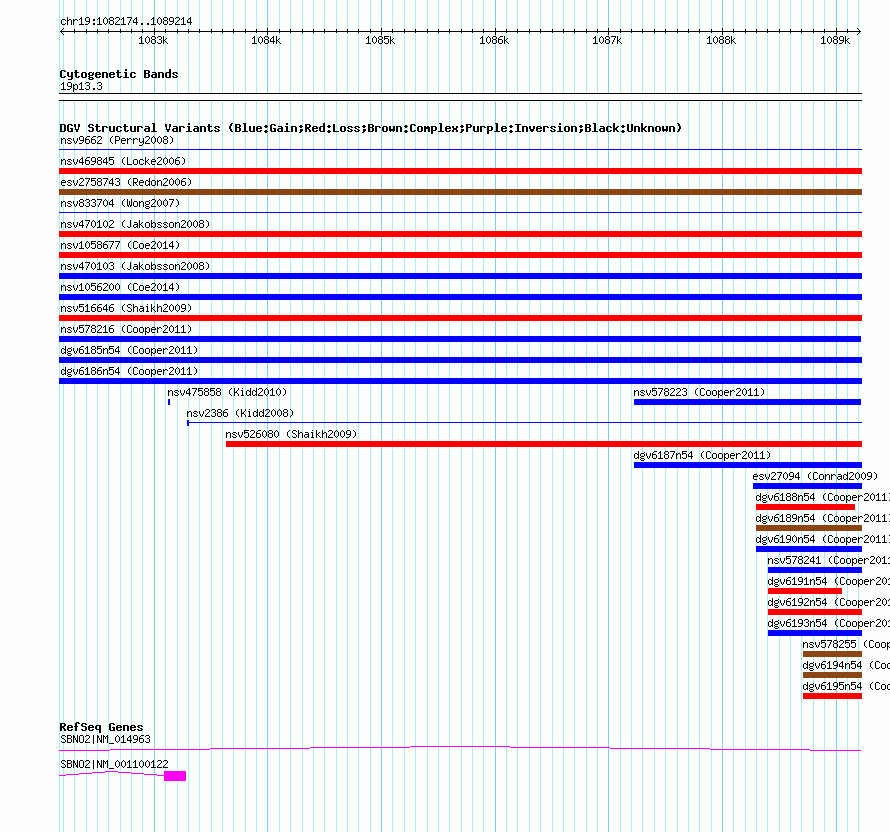Click the blue nsv1056200 (Coe2014) gain bar
The width and height of the screenshot is (890, 832).
tap(460, 297)
